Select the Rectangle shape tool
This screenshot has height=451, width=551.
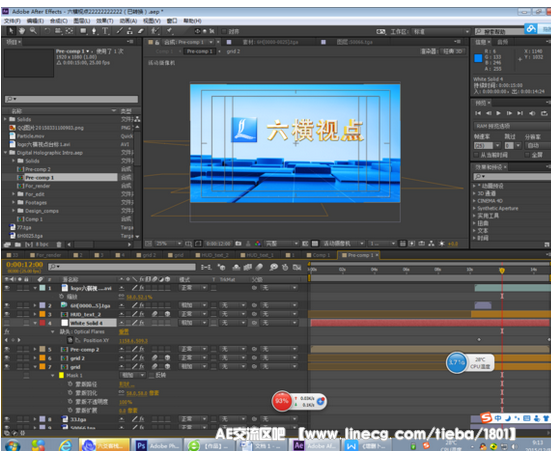point(83,31)
